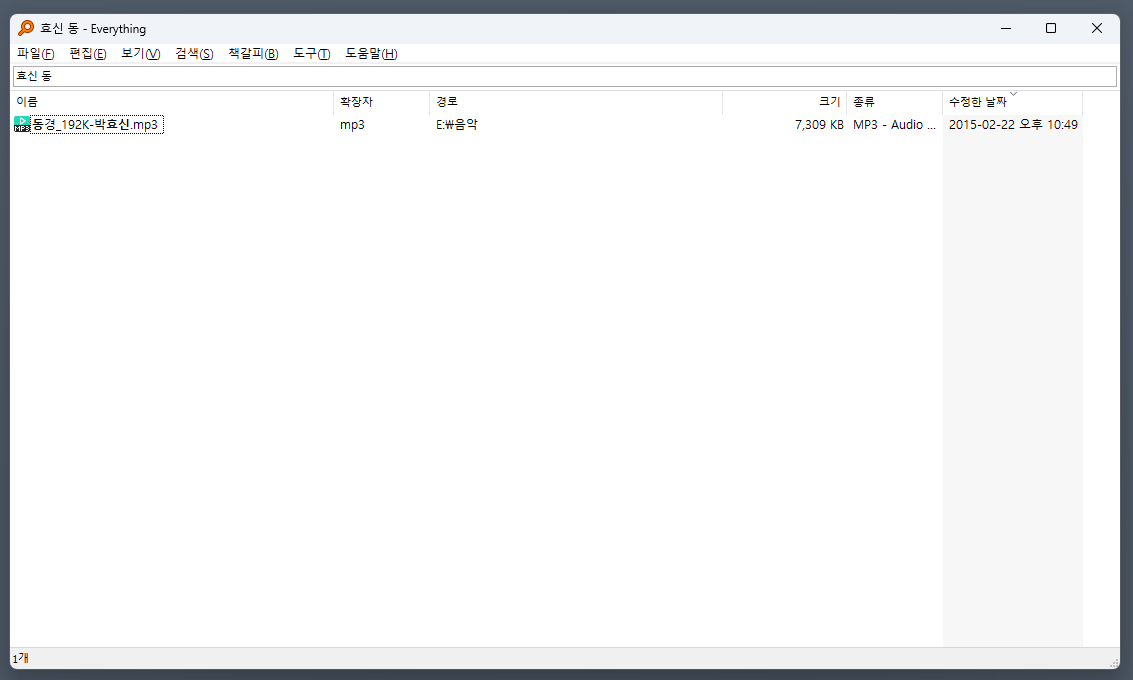This screenshot has width=1133, height=680.
Task: Open the 파일(F) menu
Action: [33, 54]
